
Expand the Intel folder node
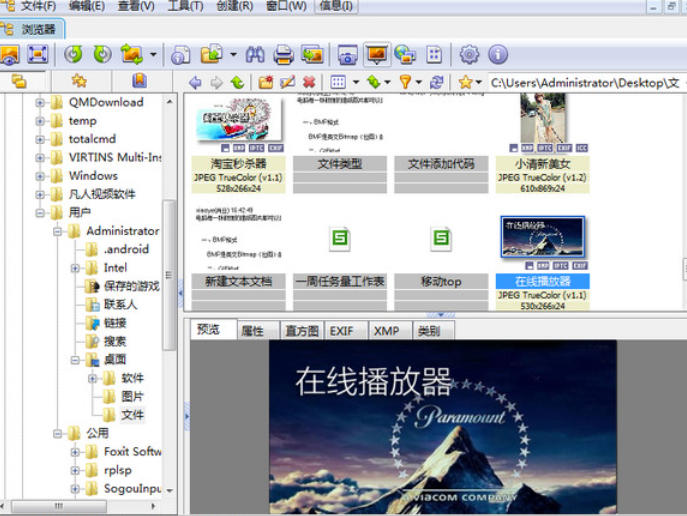[75, 268]
